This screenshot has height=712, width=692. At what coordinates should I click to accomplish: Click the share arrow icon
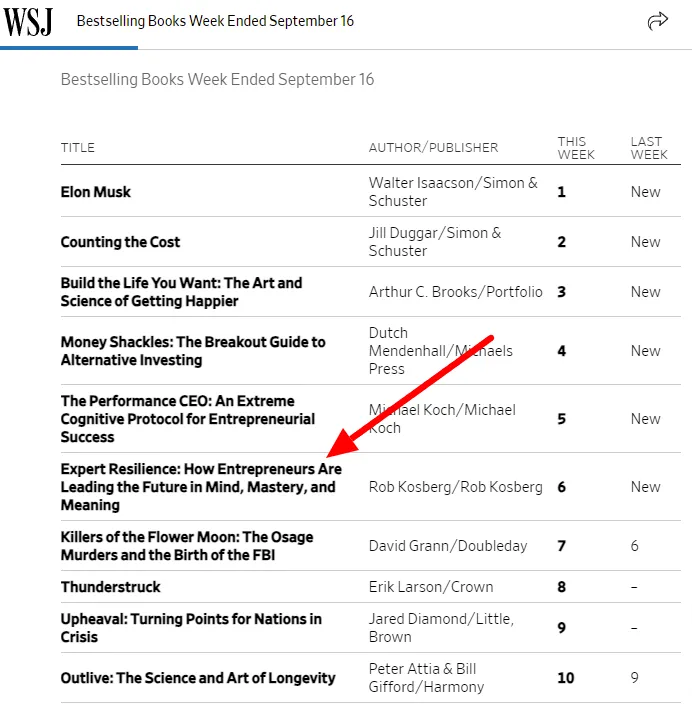(x=657, y=21)
